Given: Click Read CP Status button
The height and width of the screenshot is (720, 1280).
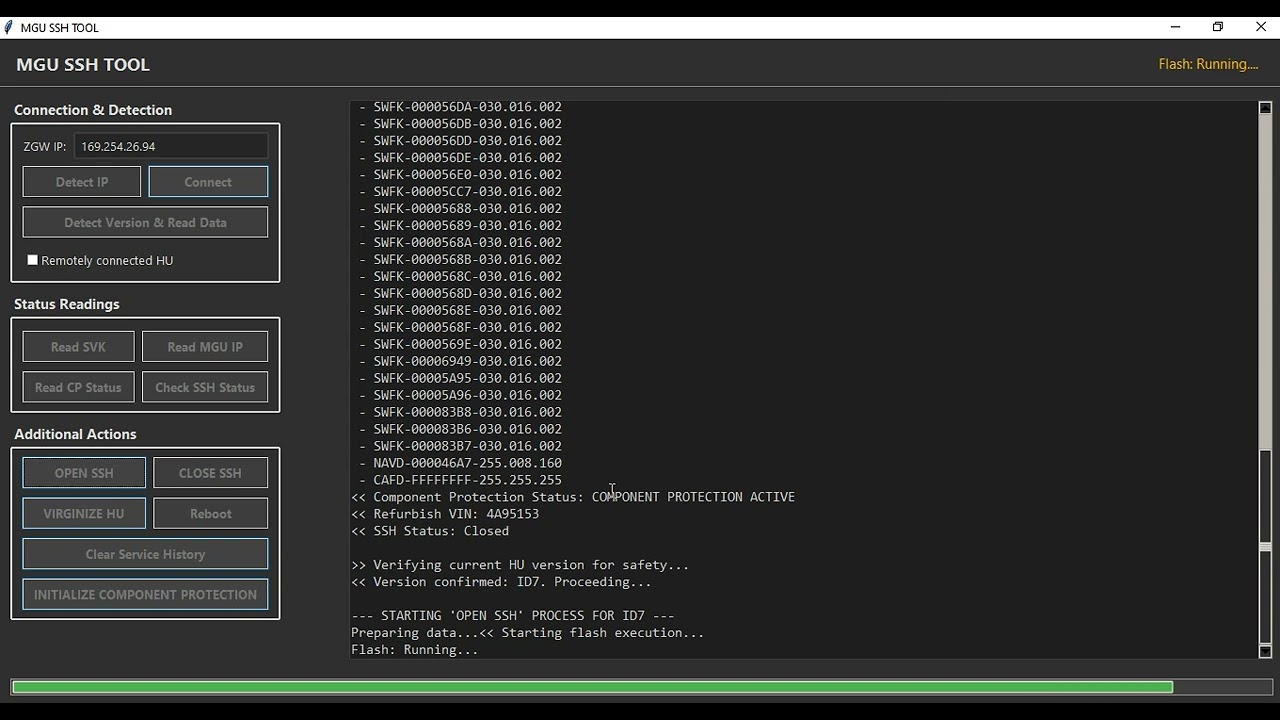Looking at the screenshot, I should click(x=78, y=387).
